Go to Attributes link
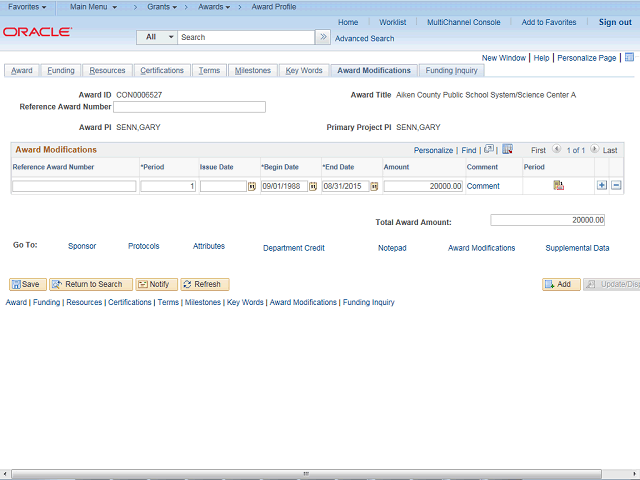Screen dimensions: 640x480 (209, 246)
